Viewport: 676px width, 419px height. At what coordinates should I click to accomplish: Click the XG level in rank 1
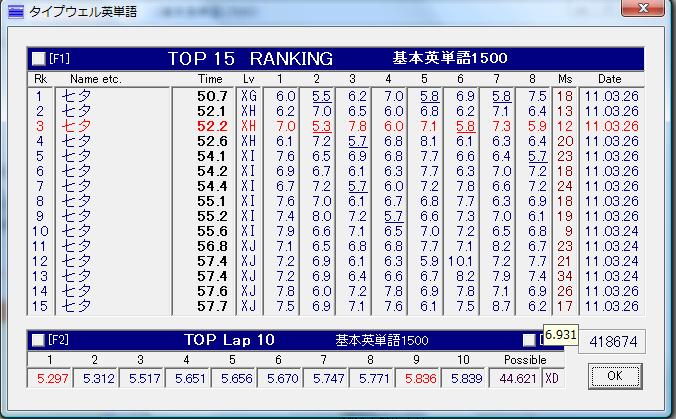(x=249, y=96)
